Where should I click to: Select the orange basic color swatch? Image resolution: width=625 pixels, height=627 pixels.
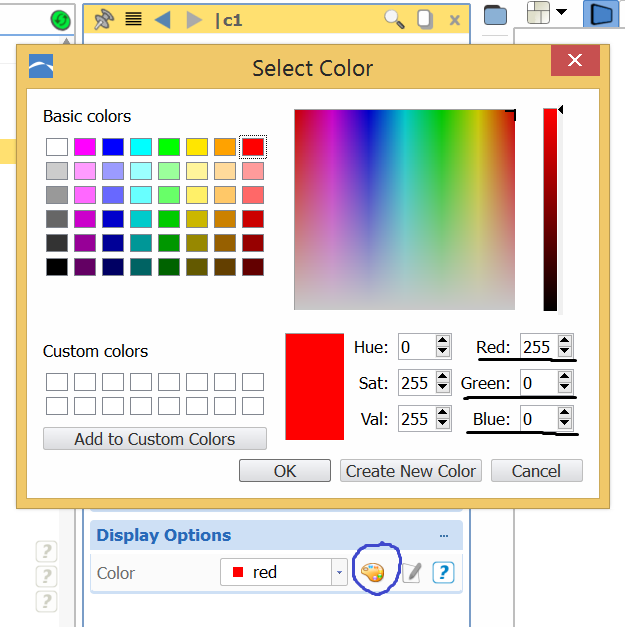225,147
